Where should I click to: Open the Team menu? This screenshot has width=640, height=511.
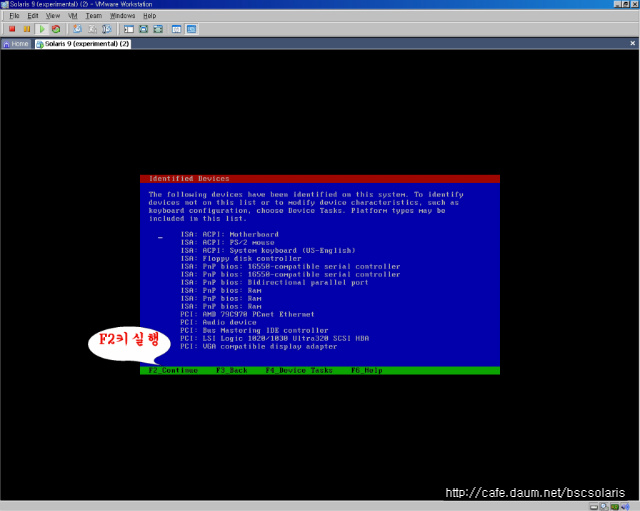tap(93, 16)
